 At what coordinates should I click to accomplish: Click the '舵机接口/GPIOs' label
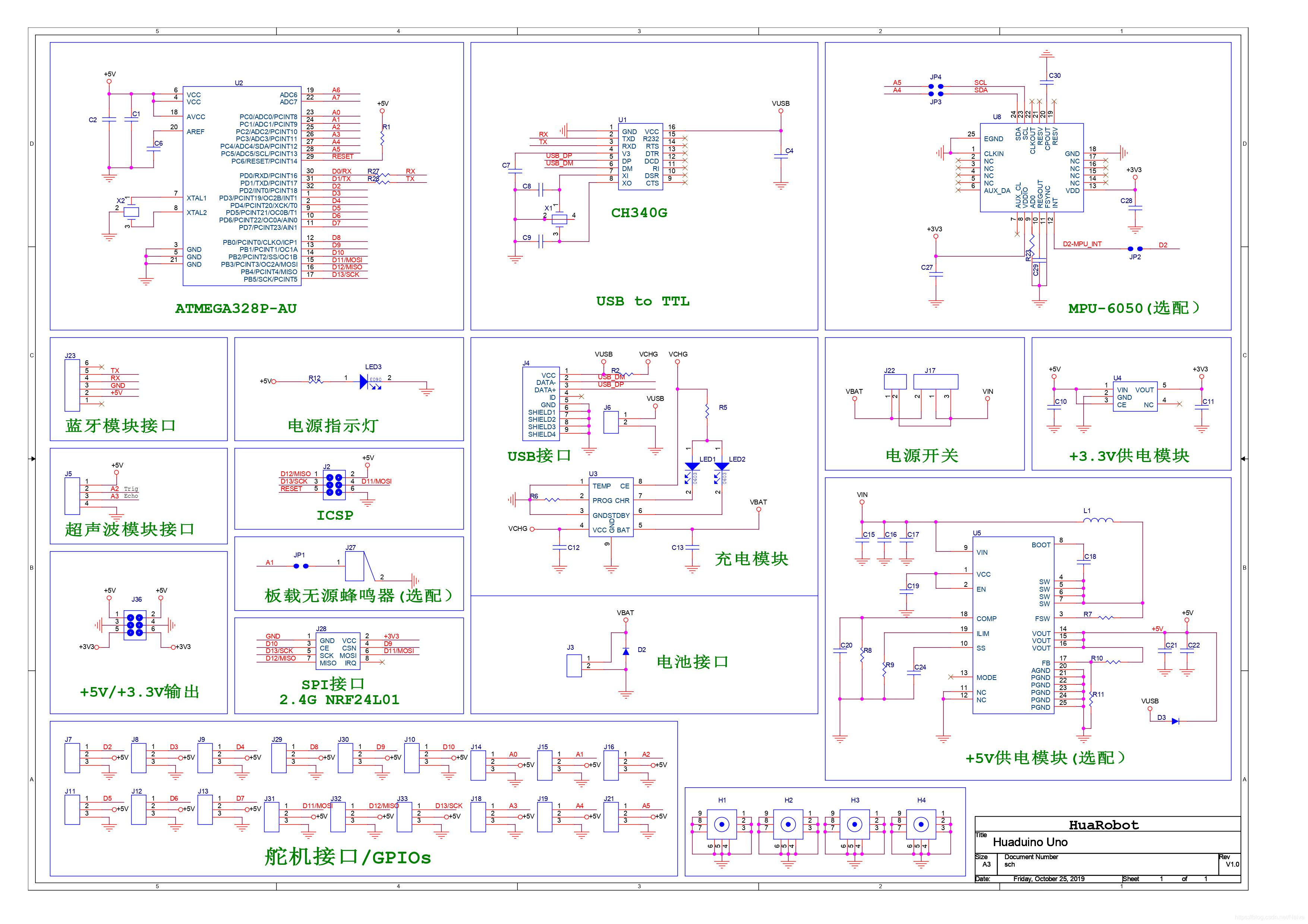pos(347,857)
